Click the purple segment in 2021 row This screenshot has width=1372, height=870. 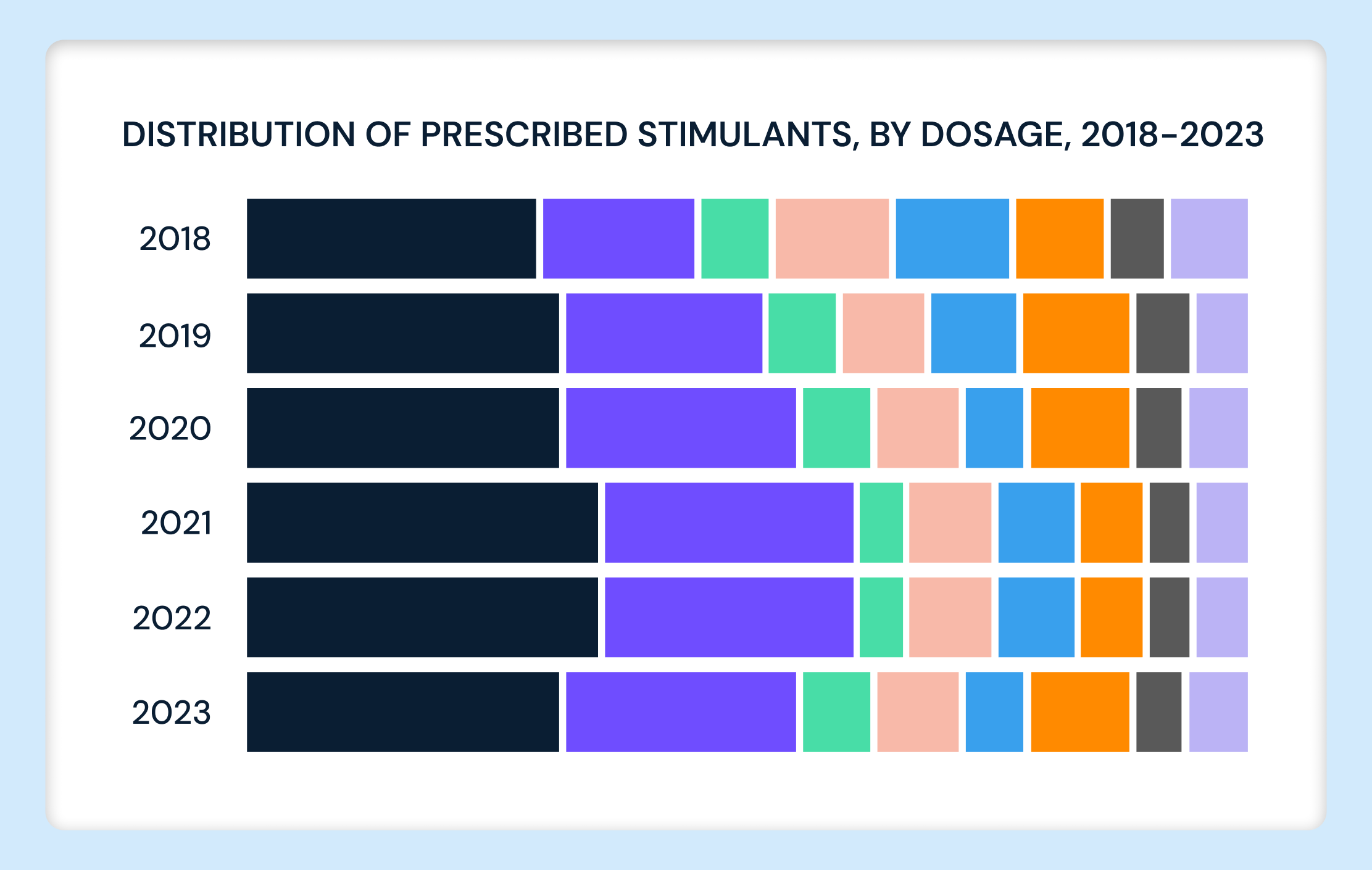tap(729, 523)
